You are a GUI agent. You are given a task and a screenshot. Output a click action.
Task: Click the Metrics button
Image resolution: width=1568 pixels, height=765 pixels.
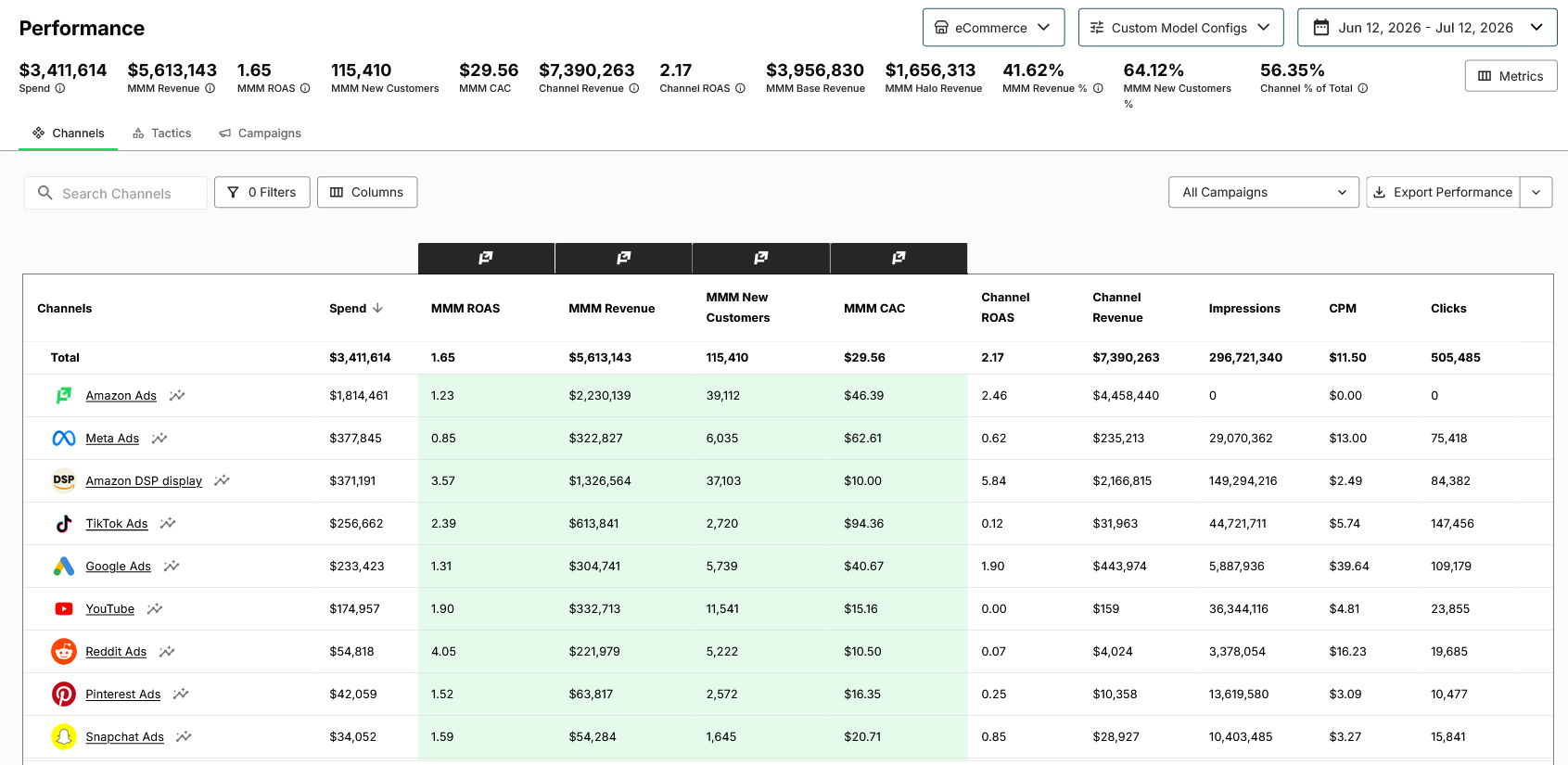1511,76
